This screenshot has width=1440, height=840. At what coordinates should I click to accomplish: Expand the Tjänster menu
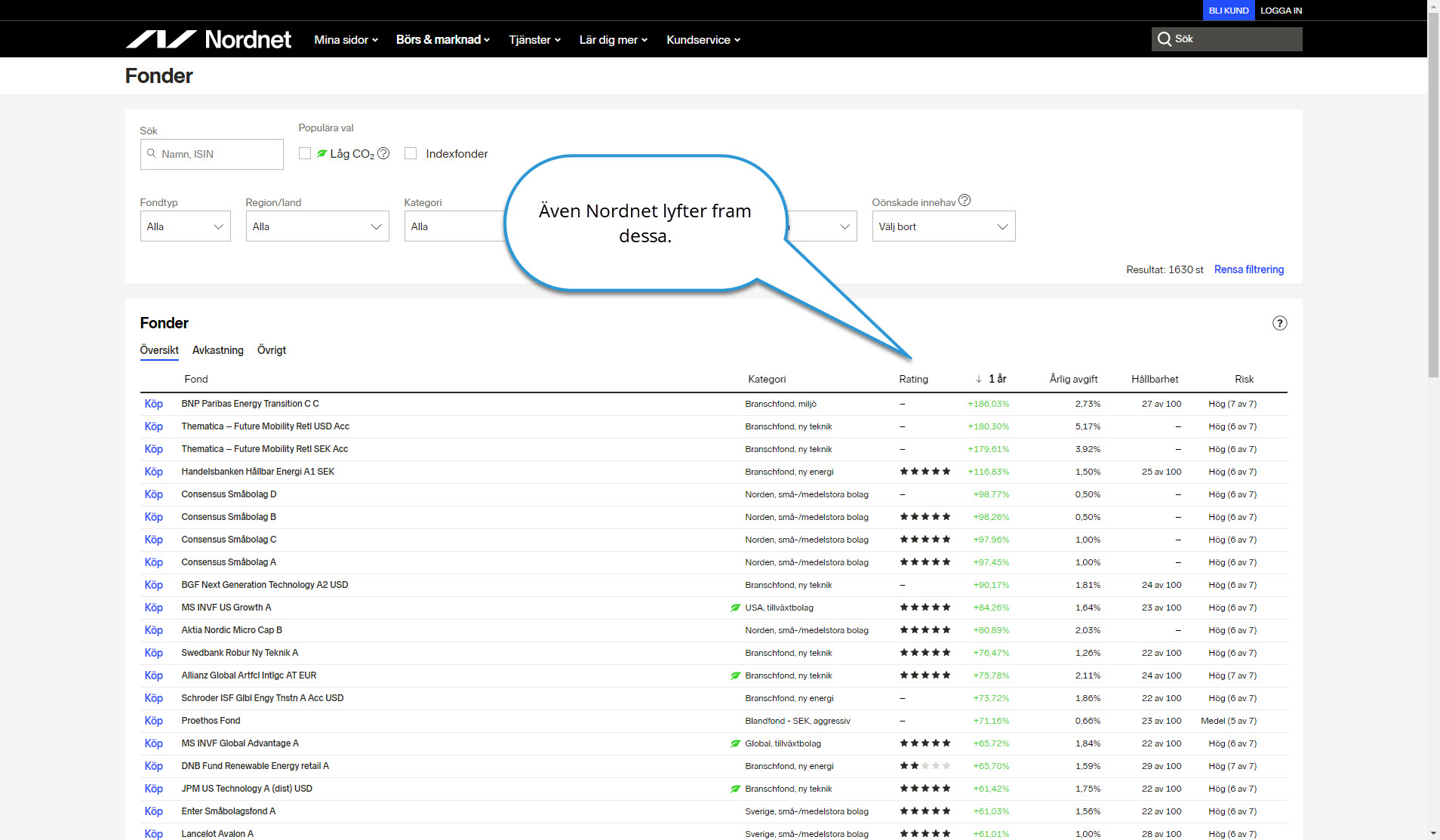click(x=534, y=39)
